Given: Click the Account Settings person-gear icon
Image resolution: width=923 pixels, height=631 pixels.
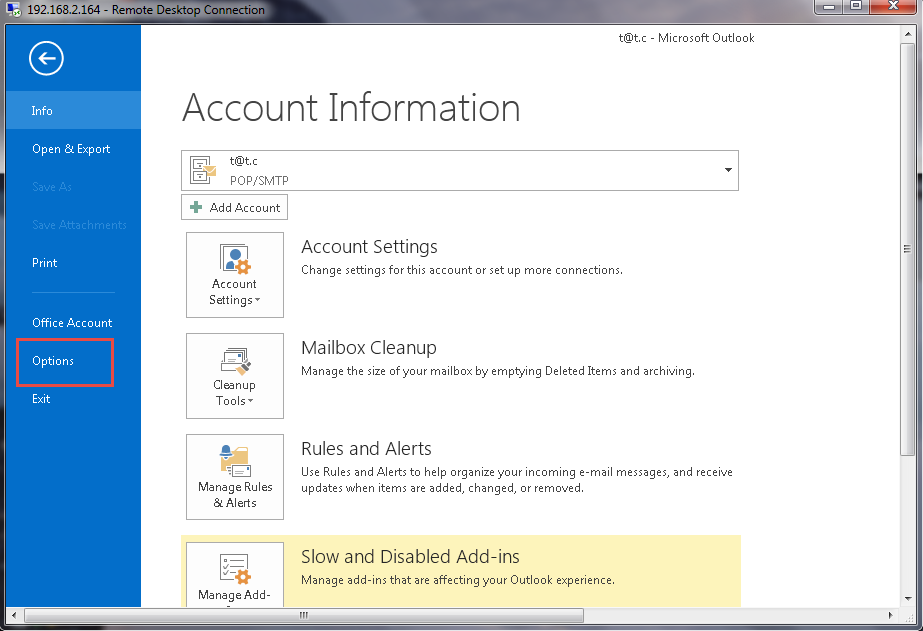Looking at the screenshot, I should [x=235, y=259].
